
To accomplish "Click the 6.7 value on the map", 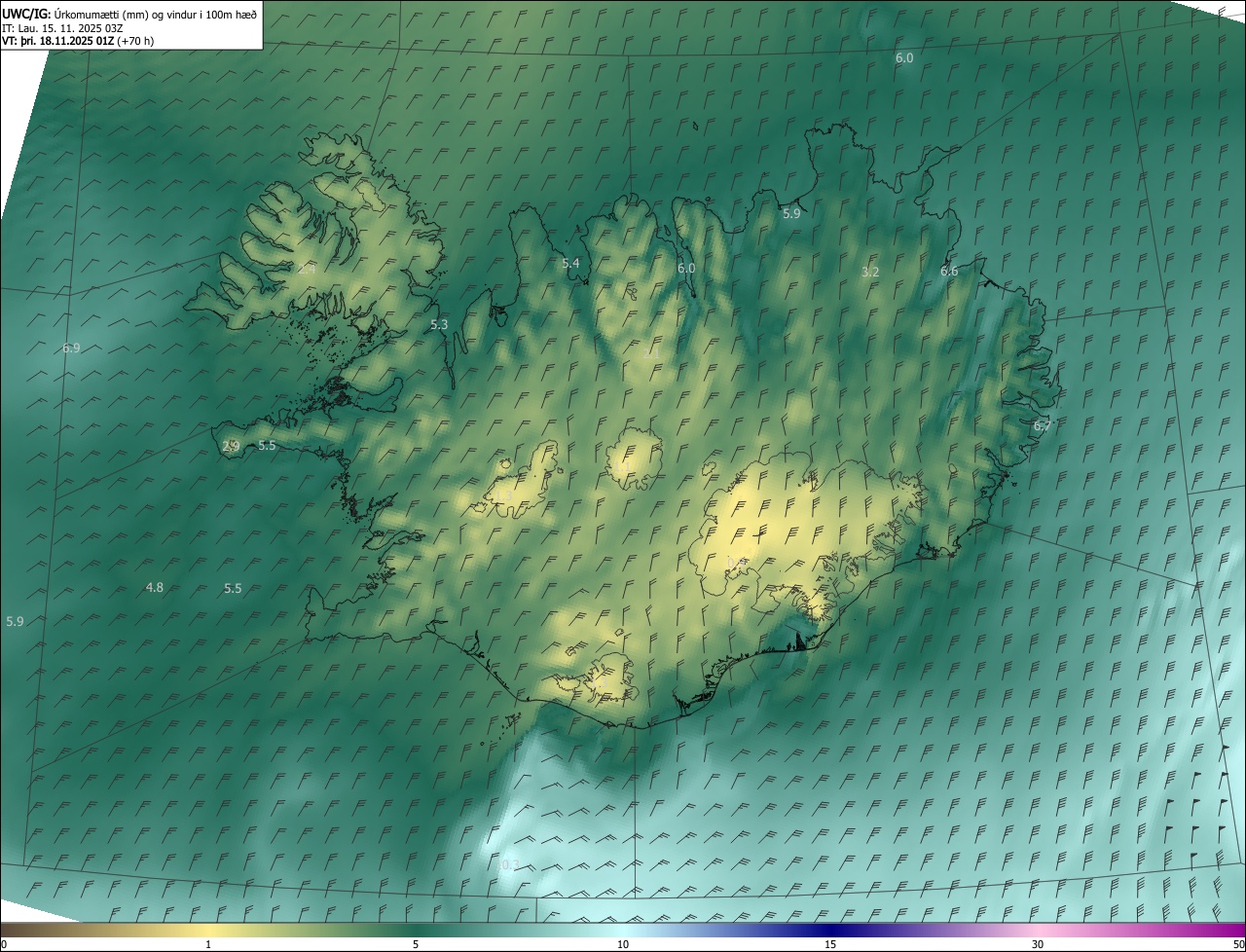I will (1043, 425).
